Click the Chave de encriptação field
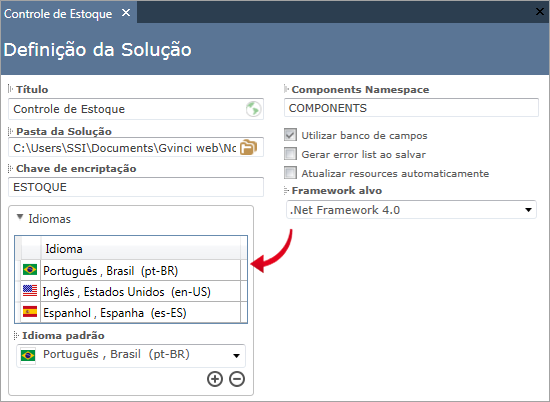Viewport: 550px width, 402px height. 136,187
